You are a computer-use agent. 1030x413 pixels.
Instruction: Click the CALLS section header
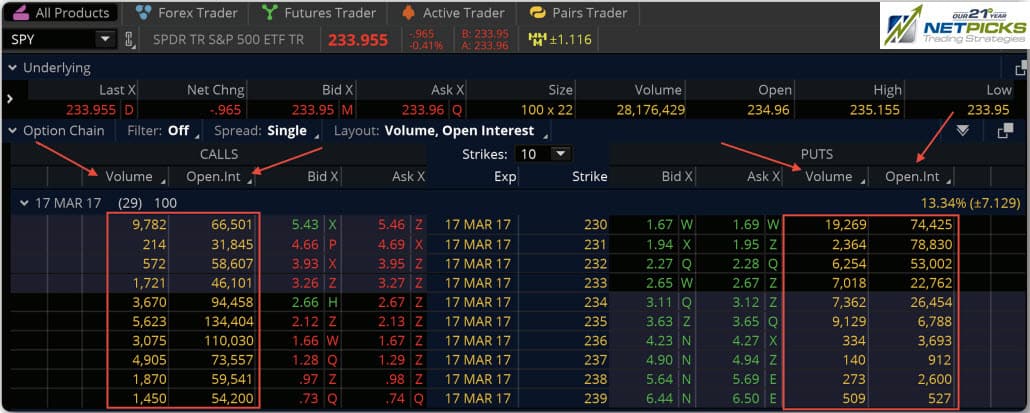(x=219, y=154)
